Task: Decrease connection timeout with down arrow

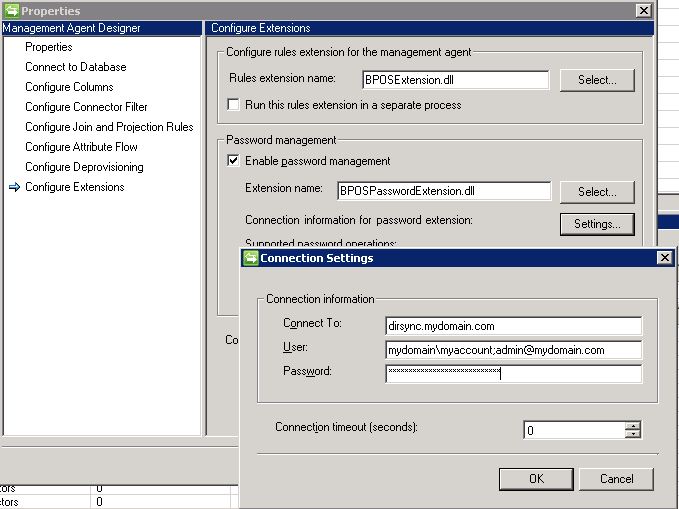Action: click(632, 434)
